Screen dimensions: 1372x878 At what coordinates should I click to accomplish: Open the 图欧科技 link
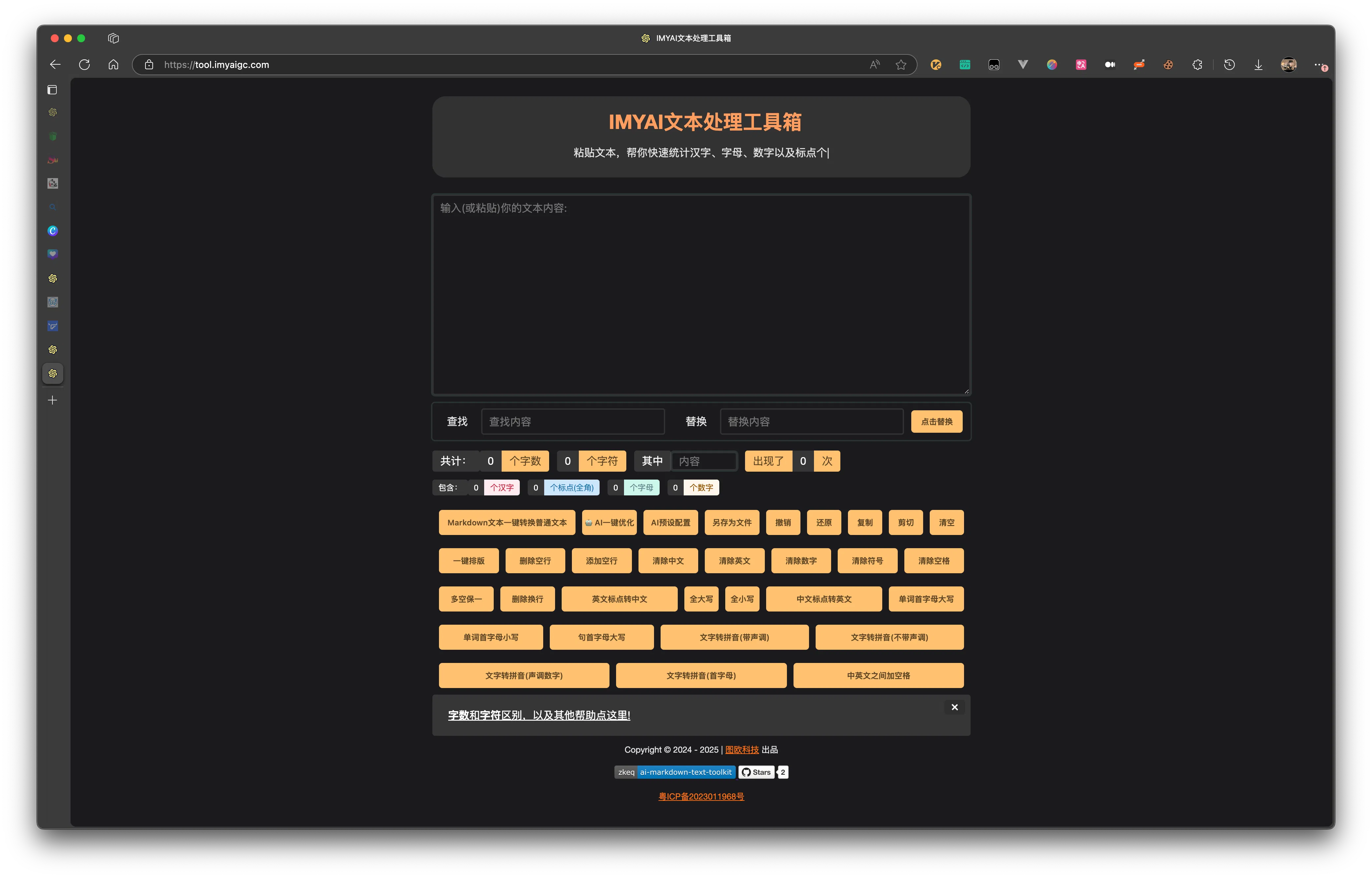coord(742,749)
